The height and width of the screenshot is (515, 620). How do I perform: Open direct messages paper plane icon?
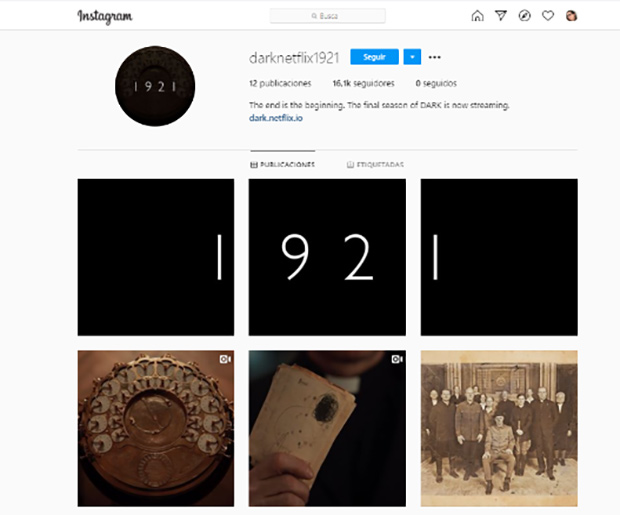[501, 16]
